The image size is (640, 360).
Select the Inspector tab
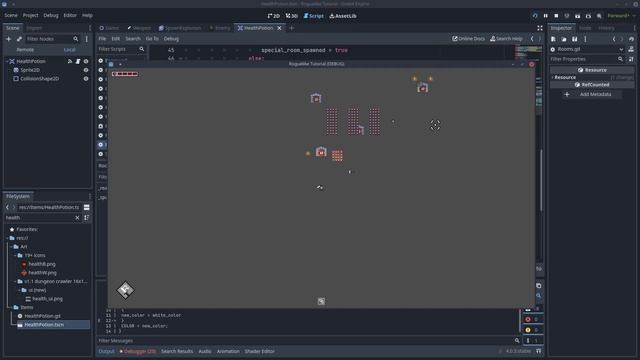561,28
